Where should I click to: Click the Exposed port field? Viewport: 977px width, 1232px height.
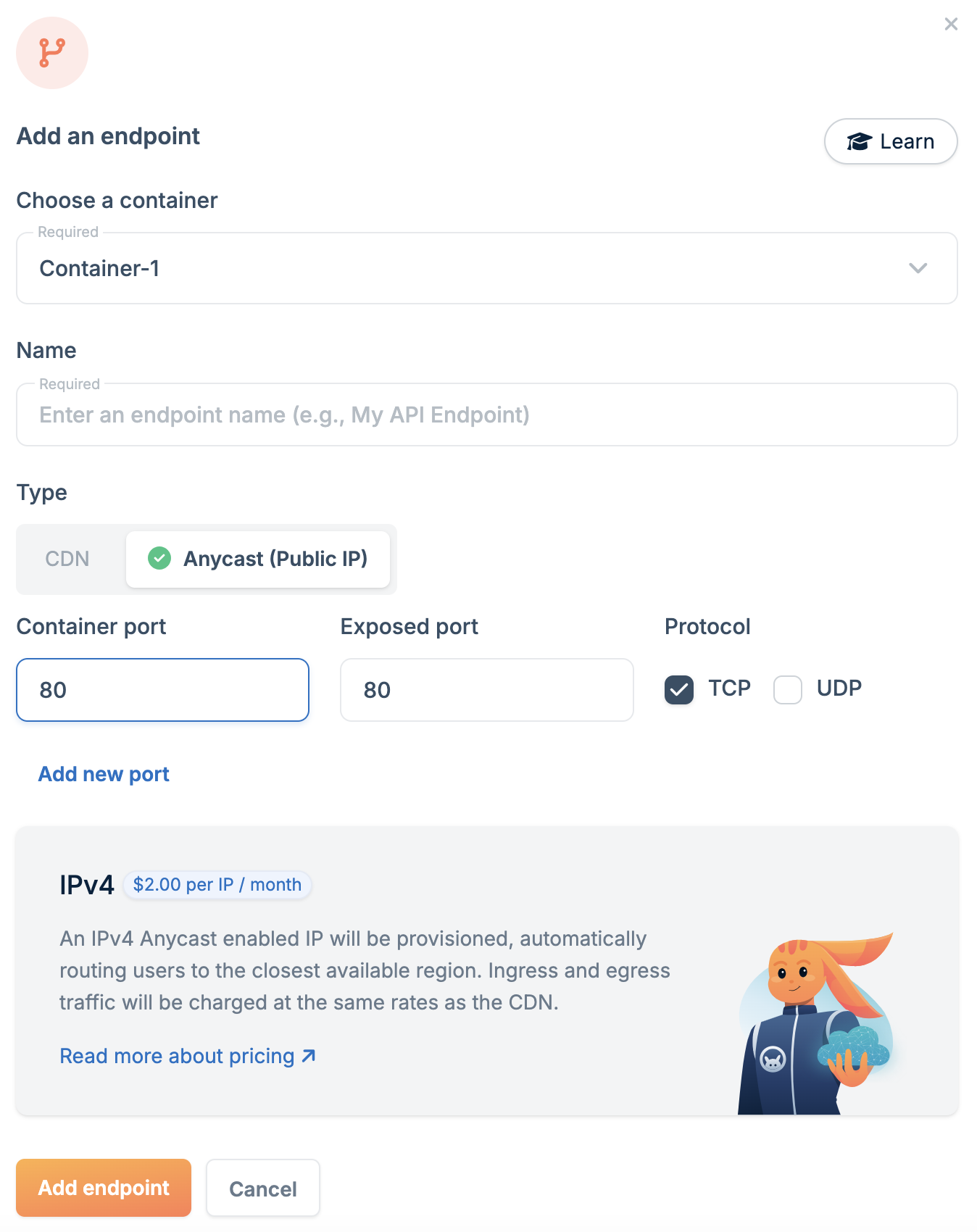point(487,690)
